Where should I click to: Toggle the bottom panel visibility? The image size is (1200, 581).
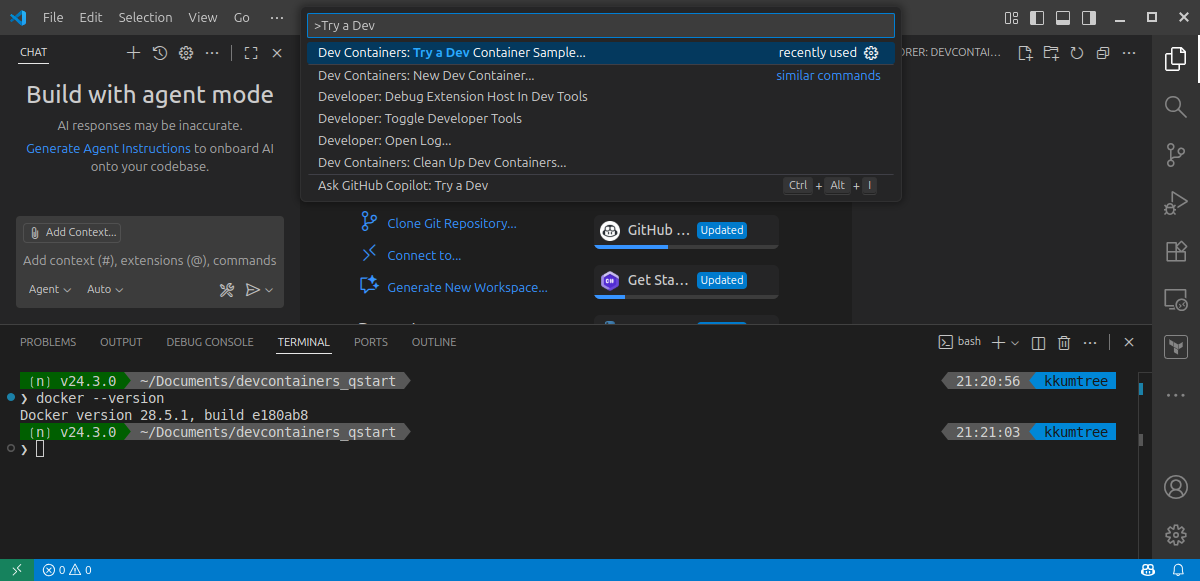[1063, 17]
